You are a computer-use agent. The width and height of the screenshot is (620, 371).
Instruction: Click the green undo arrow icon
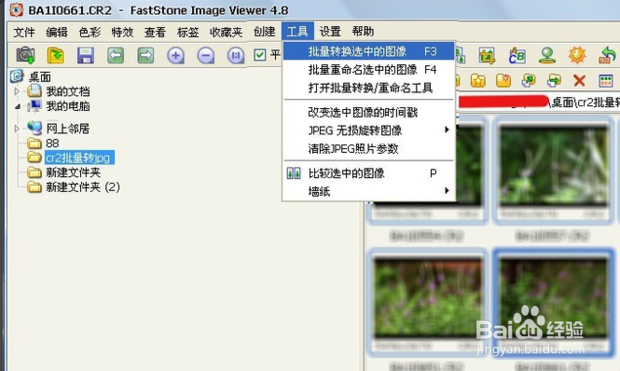click(x=607, y=55)
